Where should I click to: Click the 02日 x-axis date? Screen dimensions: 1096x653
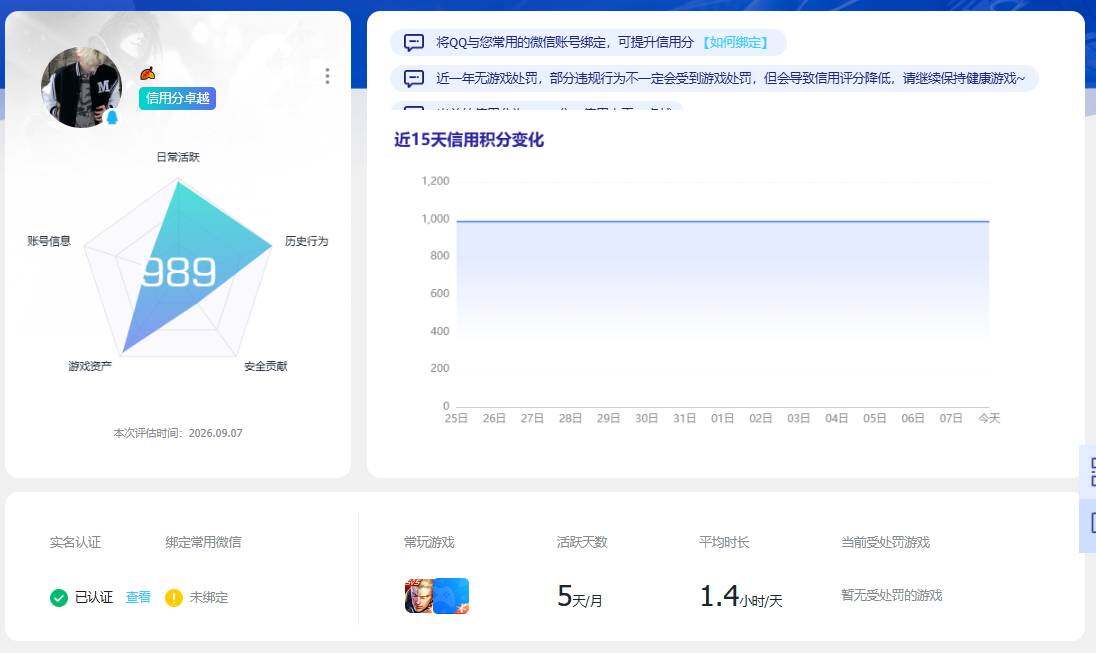point(760,418)
